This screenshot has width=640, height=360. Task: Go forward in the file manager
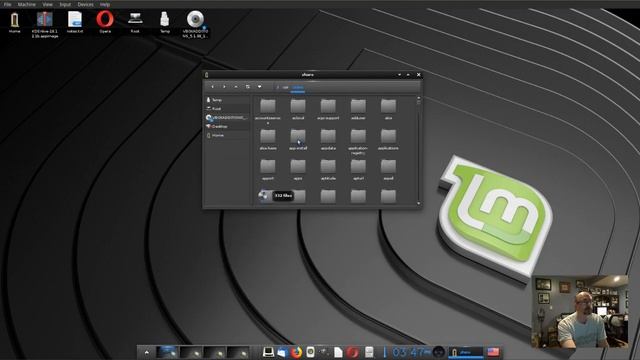(x=224, y=87)
